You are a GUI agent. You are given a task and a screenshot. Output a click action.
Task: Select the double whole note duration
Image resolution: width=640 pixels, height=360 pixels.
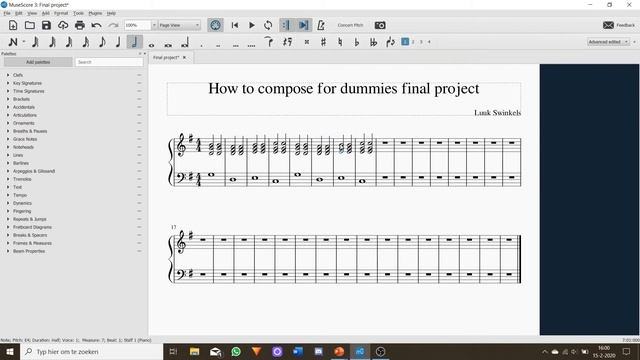[168, 44]
